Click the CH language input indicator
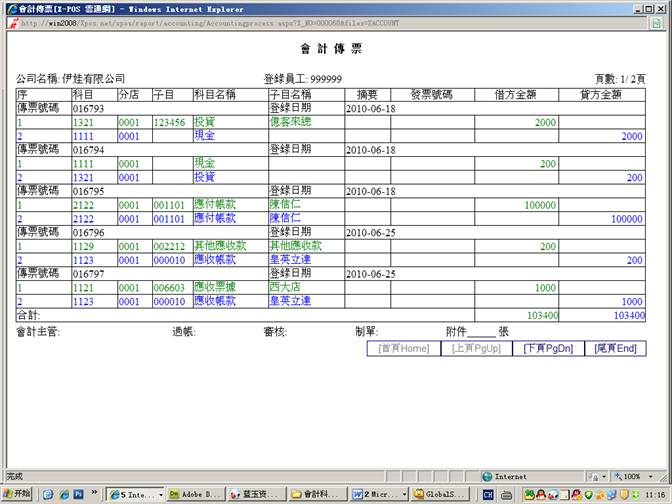The image size is (672, 504). (x=489, y=494)
